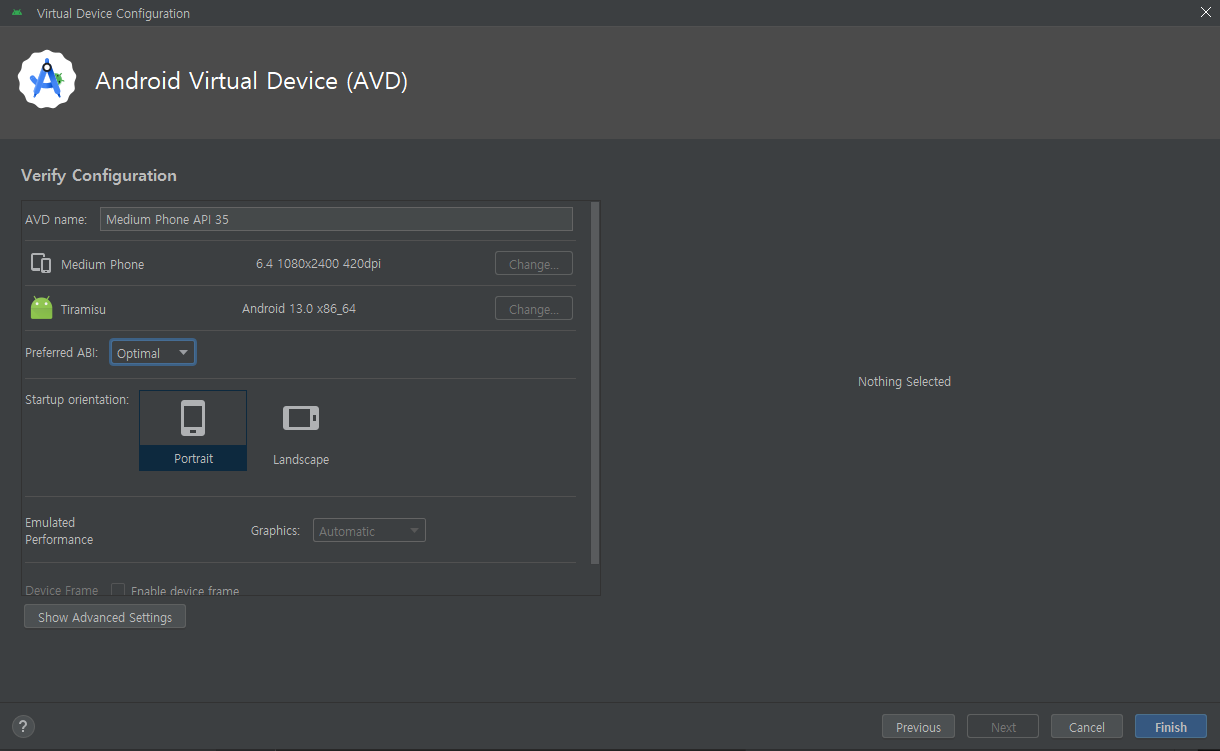1220x751 pixels.
Task: Click Change button for Medium Phone
Action: point(534,264)
